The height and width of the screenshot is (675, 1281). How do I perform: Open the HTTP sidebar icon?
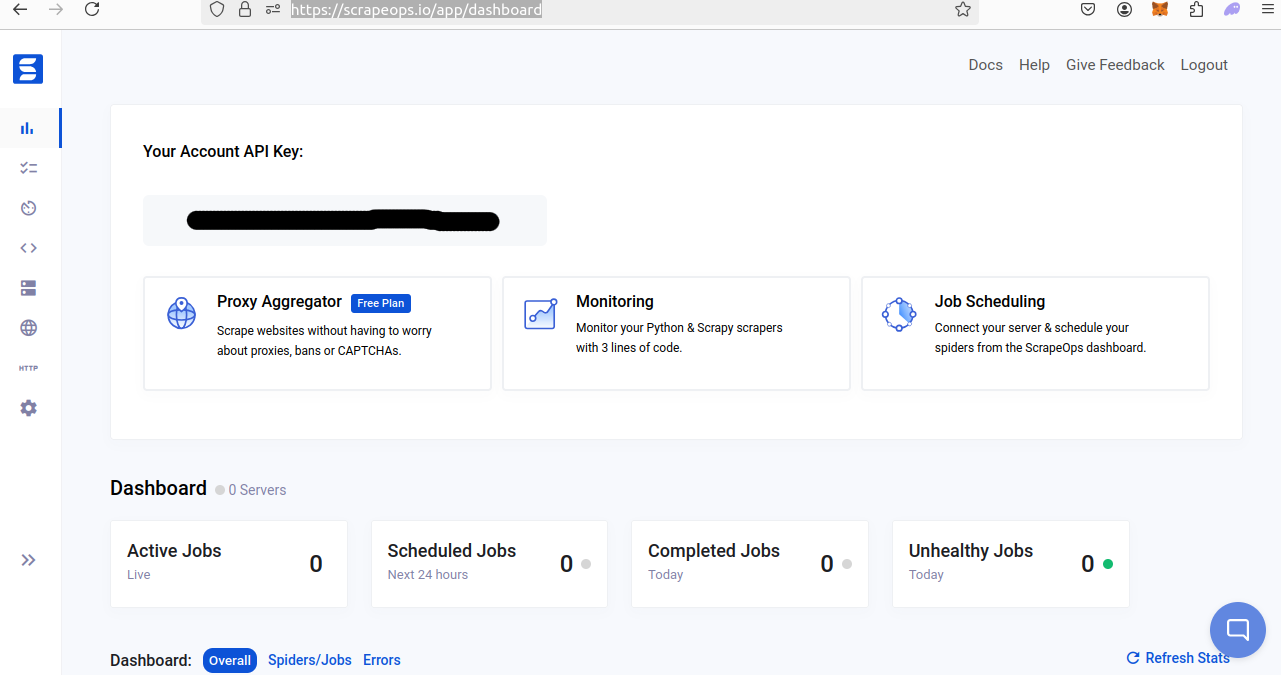point(28,368)
